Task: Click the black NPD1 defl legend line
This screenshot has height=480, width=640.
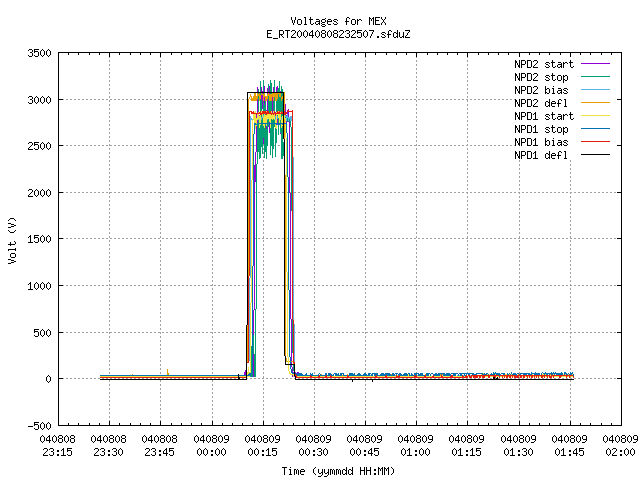Action: [x=595, y=155]
